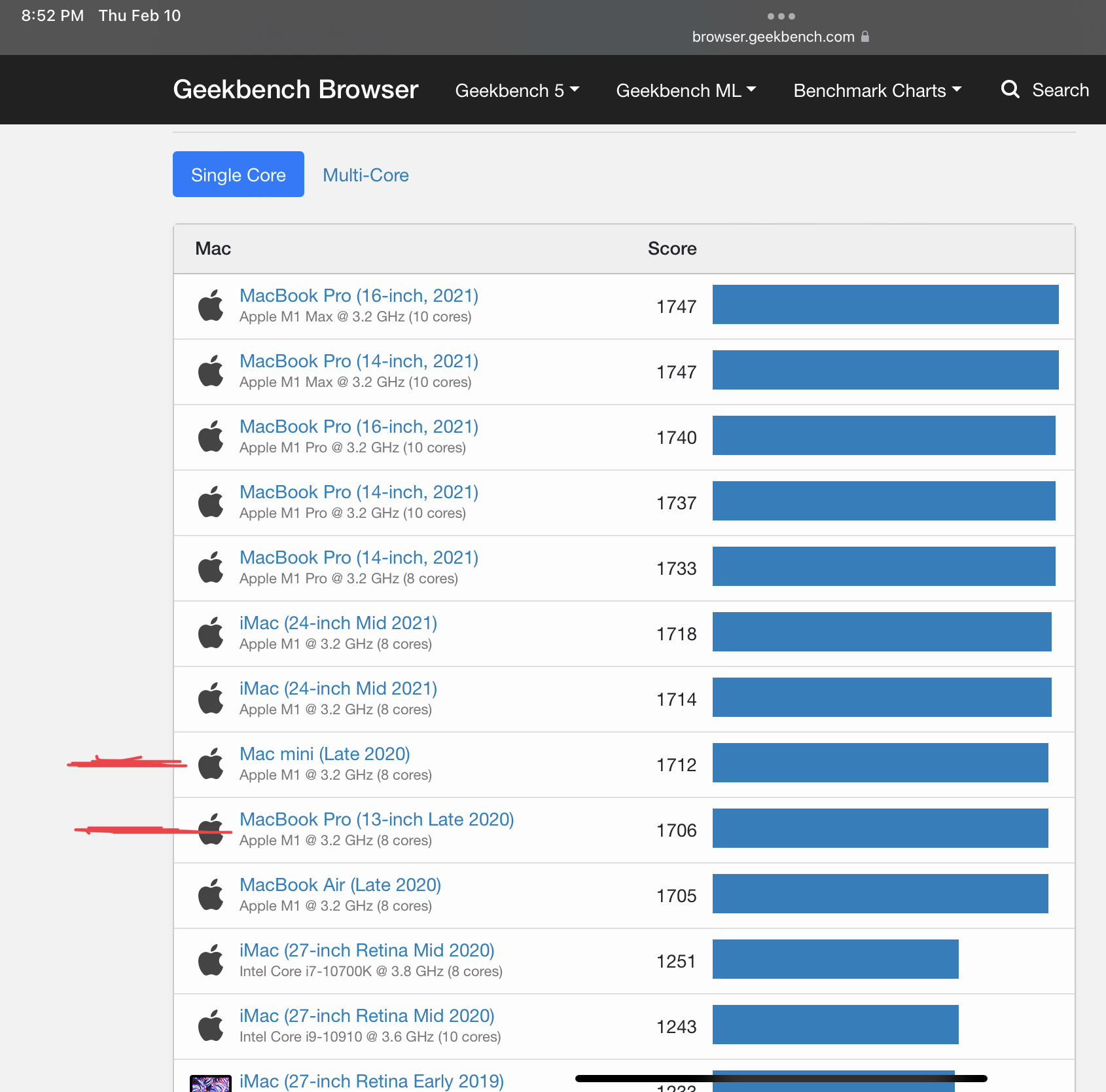The height and width of the screenshot is (1092, 1106).
Task: Click Apple logo in the i7-10700K iMac row
Action: (211, 960)
